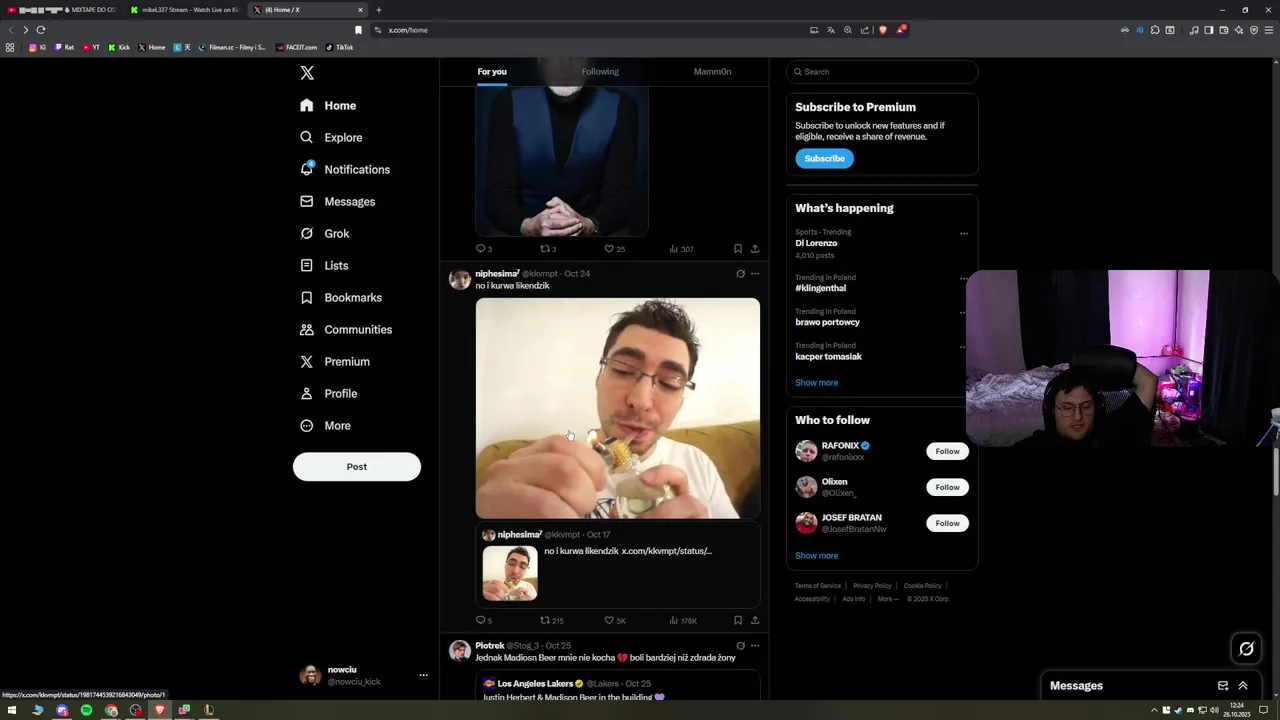Open options for Di Lorenzo trend
The height and width of the screenshot is (720, 1280).
(963, 234)
